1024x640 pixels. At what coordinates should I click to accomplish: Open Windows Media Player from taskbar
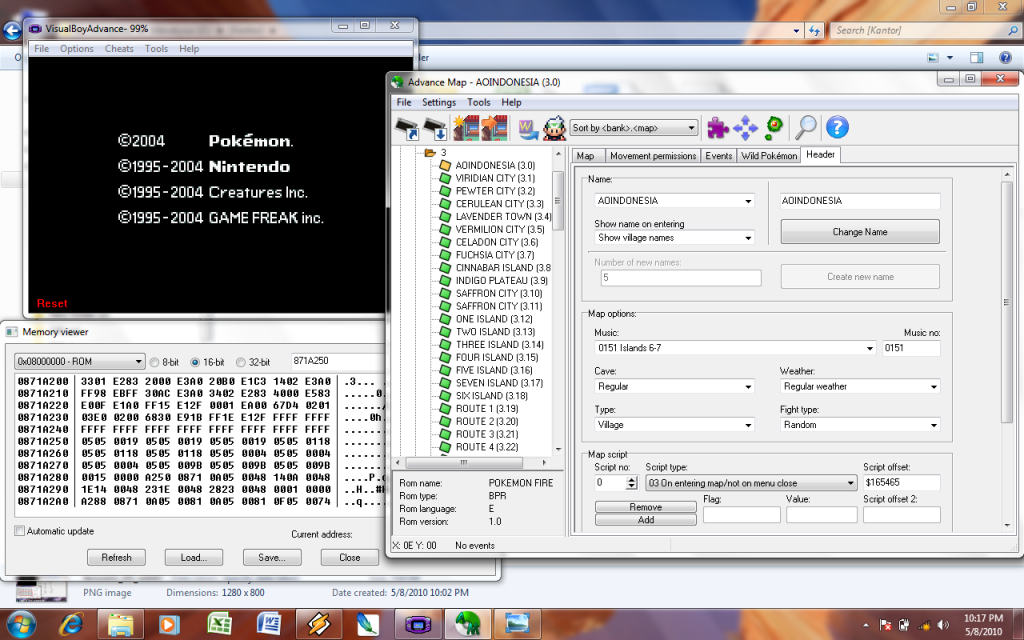pyautogui.click(x=168, y=625)
